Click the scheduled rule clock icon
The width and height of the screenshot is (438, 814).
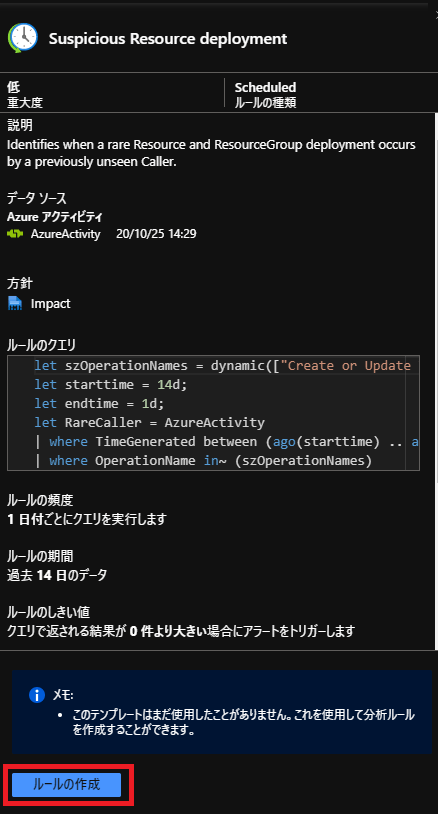point(23,38)
